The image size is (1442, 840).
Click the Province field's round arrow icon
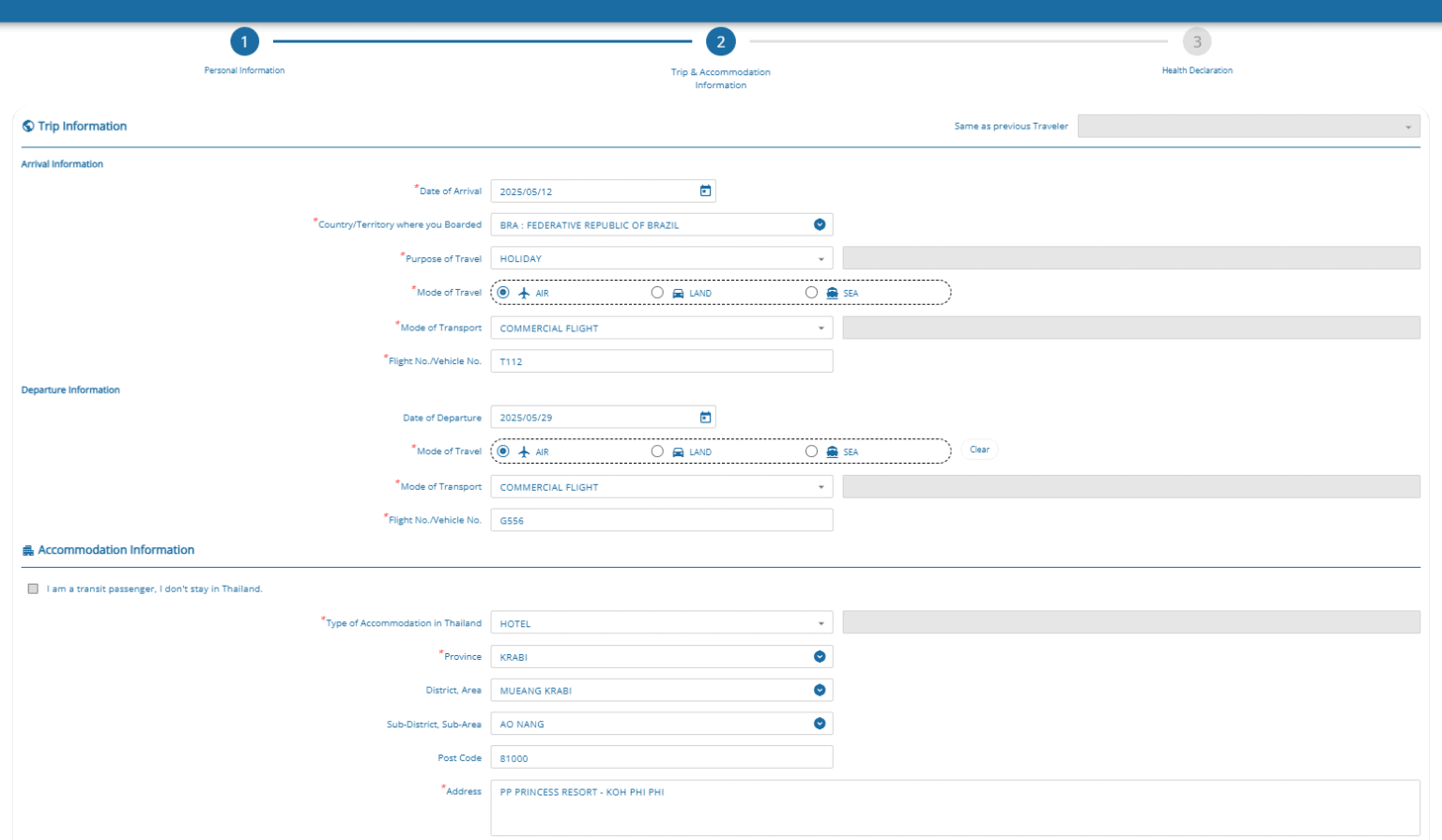tap(820, 657)
